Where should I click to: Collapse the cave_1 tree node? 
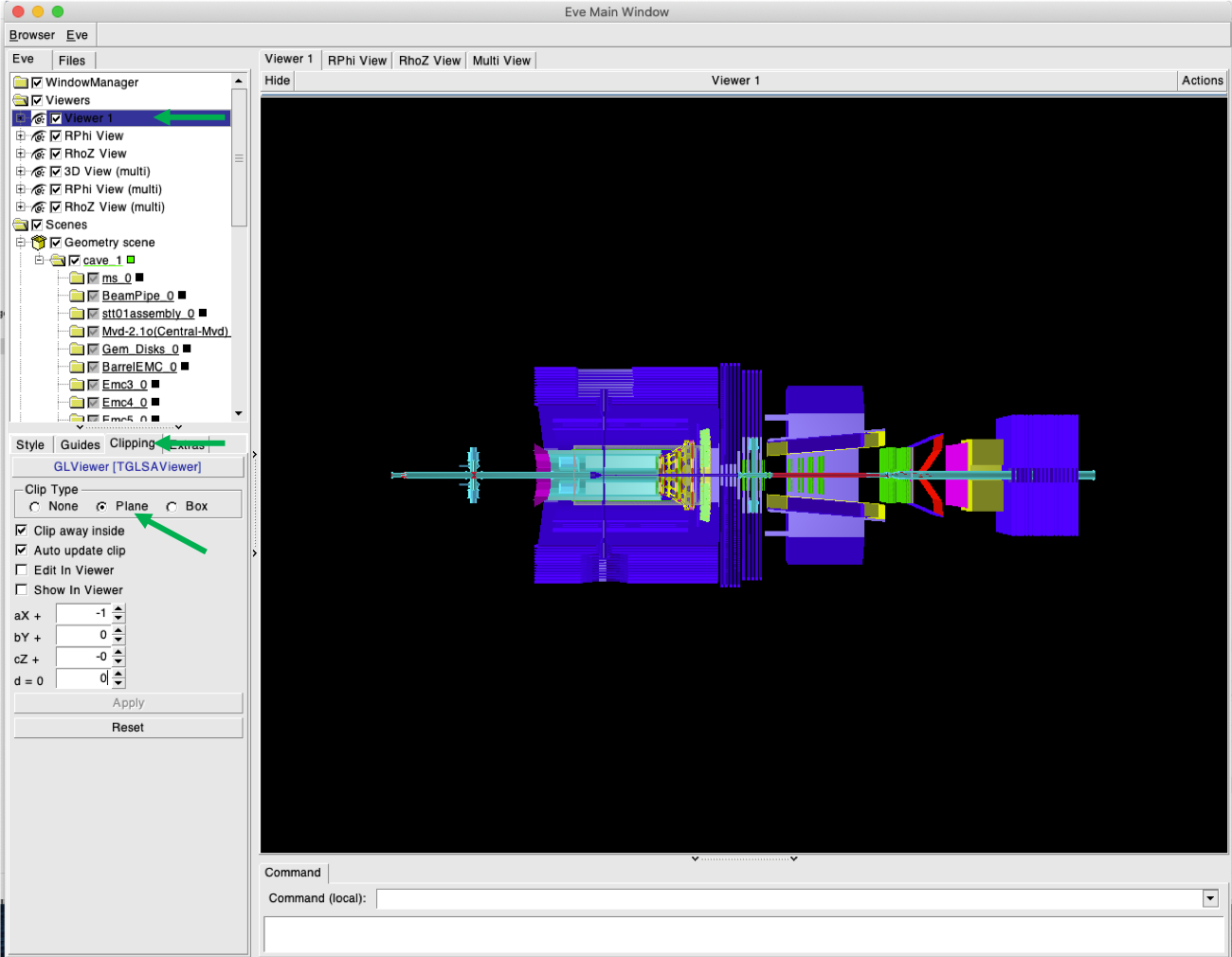[39, 260]
